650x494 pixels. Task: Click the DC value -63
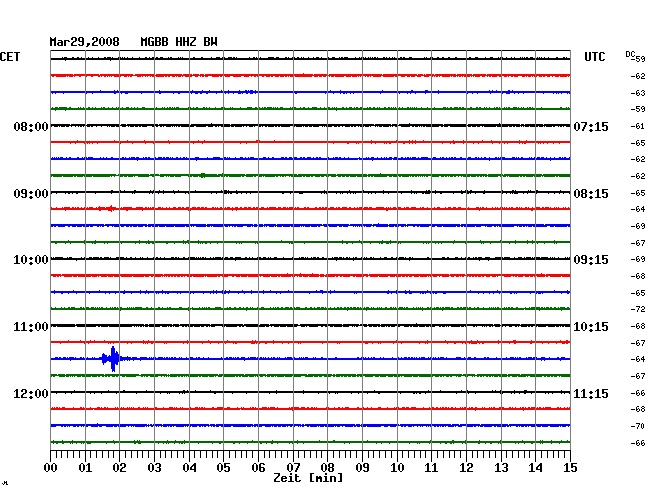[638, 93]
